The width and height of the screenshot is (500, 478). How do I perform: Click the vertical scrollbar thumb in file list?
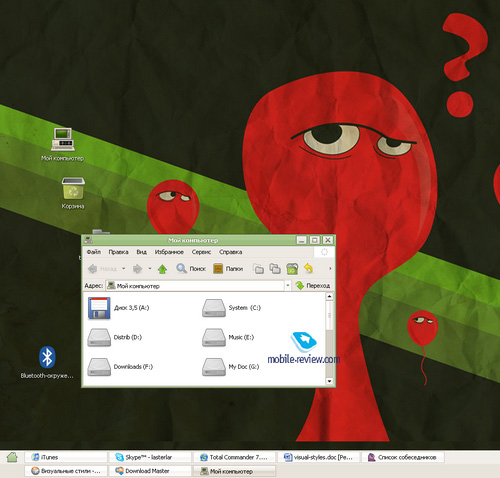point(329,315)
